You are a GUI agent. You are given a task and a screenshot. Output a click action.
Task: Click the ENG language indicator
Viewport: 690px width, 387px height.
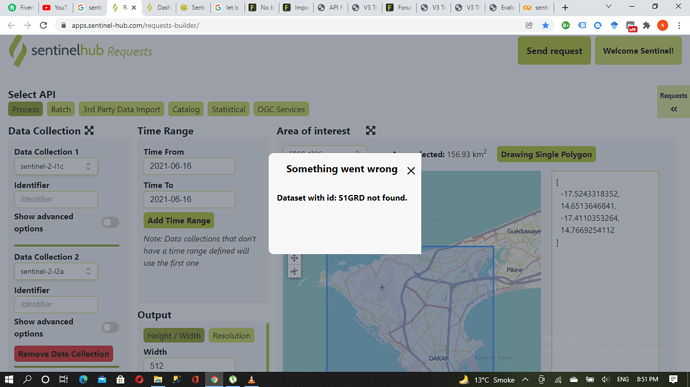tap(623, 380)
